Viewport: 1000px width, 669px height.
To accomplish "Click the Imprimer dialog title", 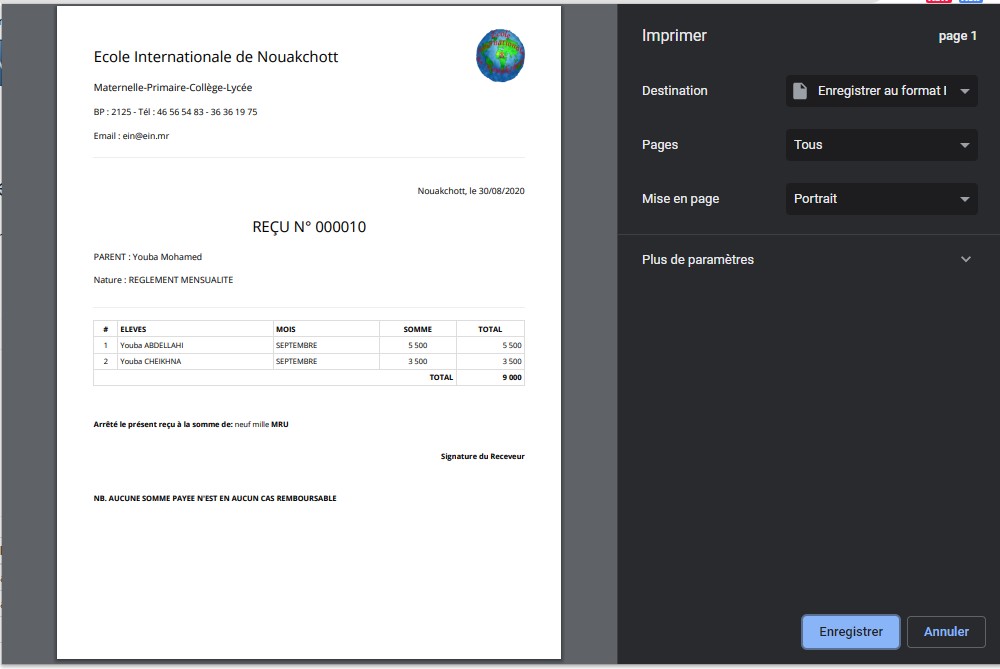I will coord(674,36).
